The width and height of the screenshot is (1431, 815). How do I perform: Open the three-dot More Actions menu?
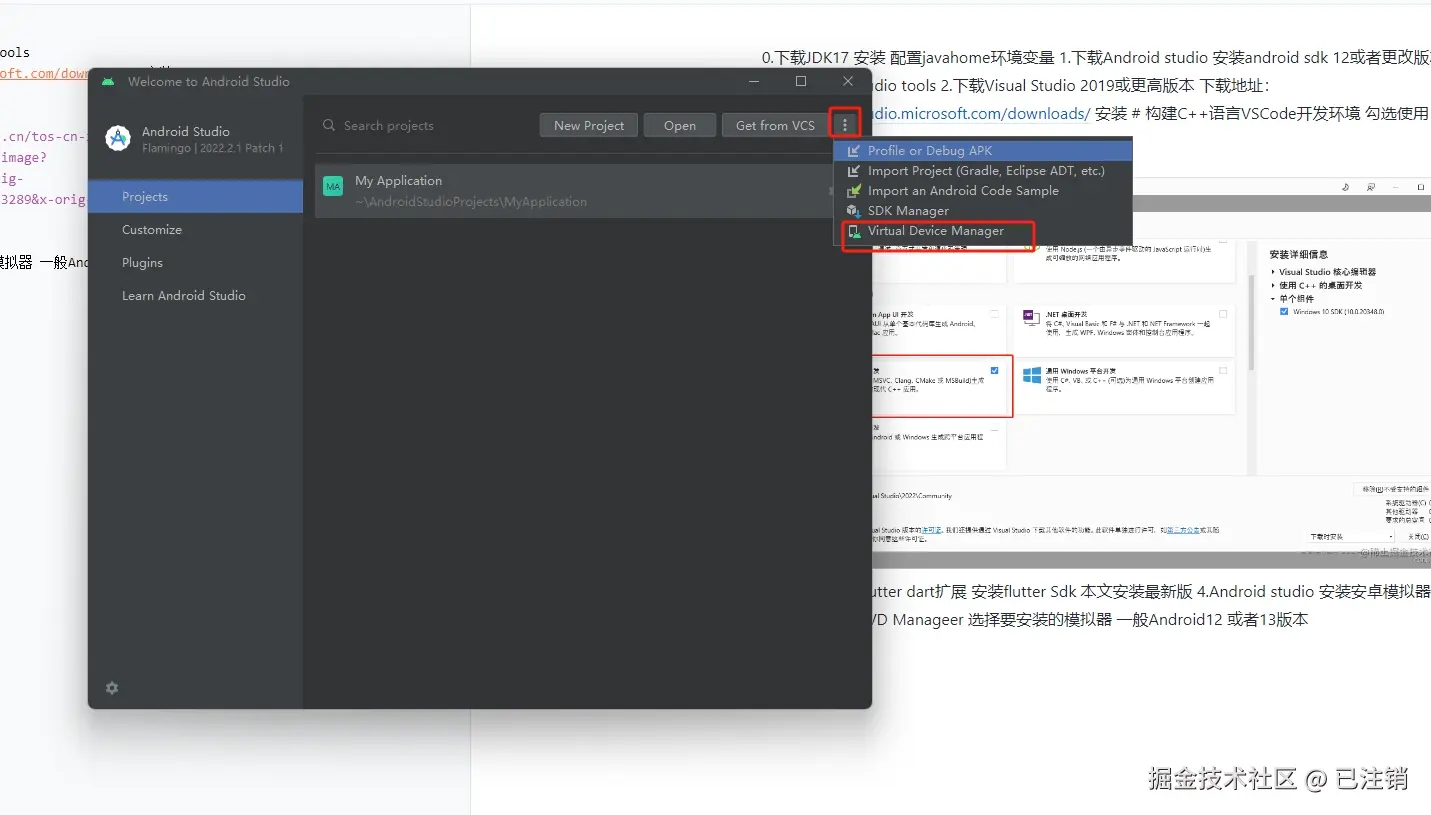point(845,123)
